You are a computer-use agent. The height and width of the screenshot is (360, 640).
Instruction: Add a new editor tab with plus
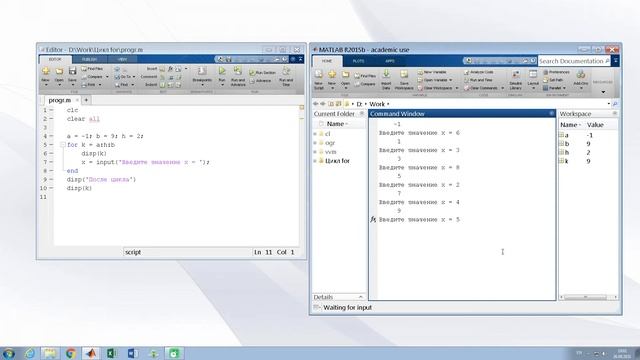[x=86, y=100]
